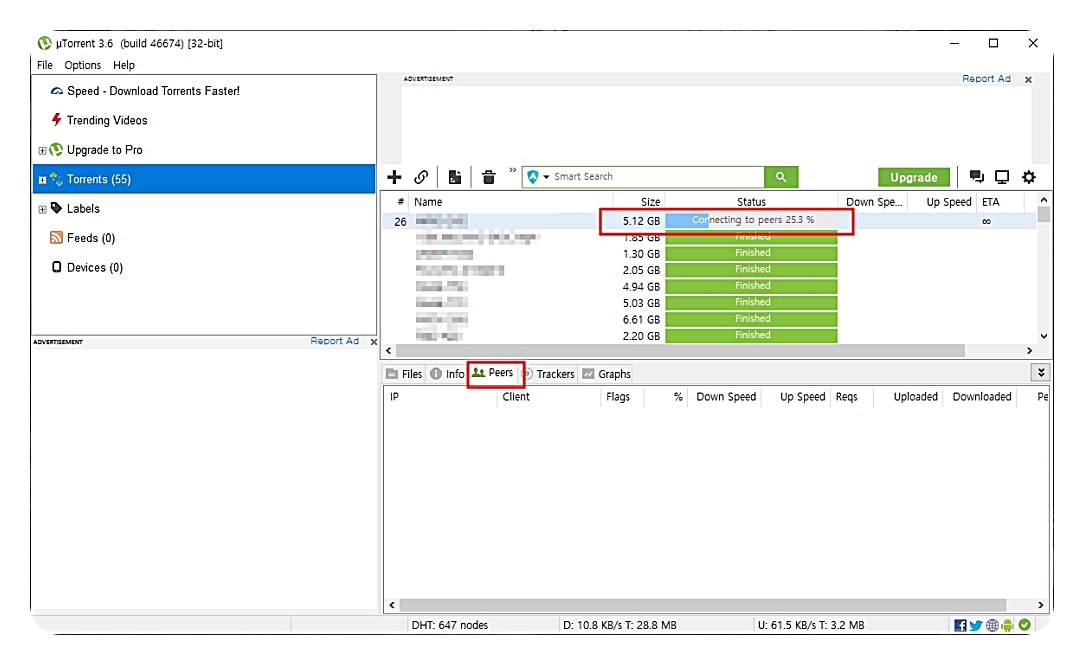The image size is (1084, 665).
Task: Switch to the Files tab
Action: (x=404, y=374)
